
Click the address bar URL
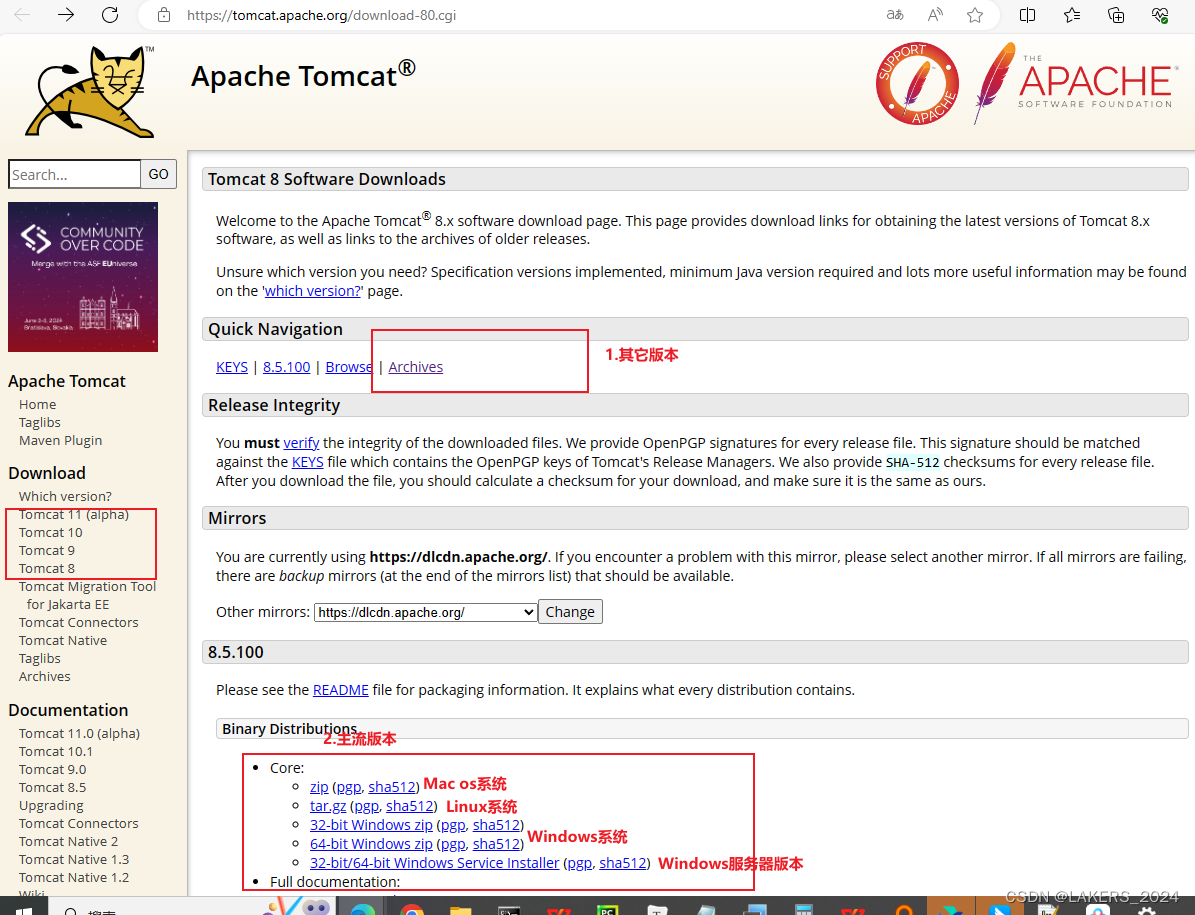pyautogui.click(x=321, y=15)
